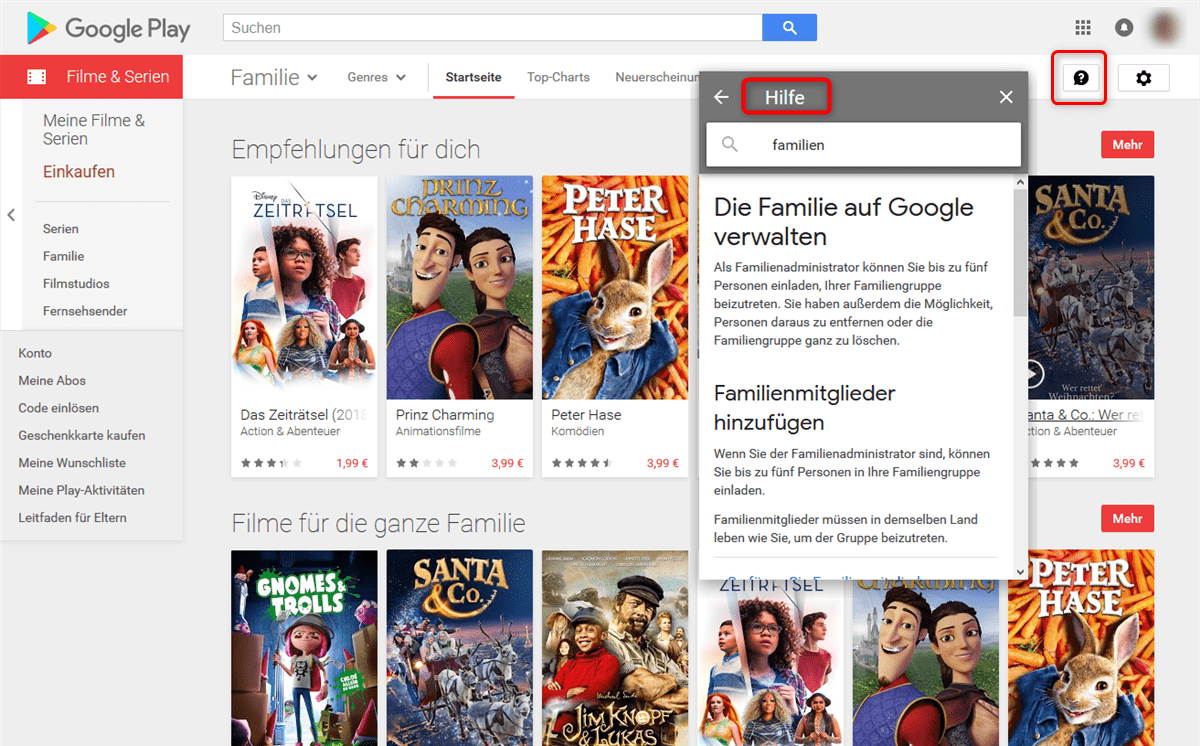
Task: Open the Genres dropdown
Action: click(377, 77)
